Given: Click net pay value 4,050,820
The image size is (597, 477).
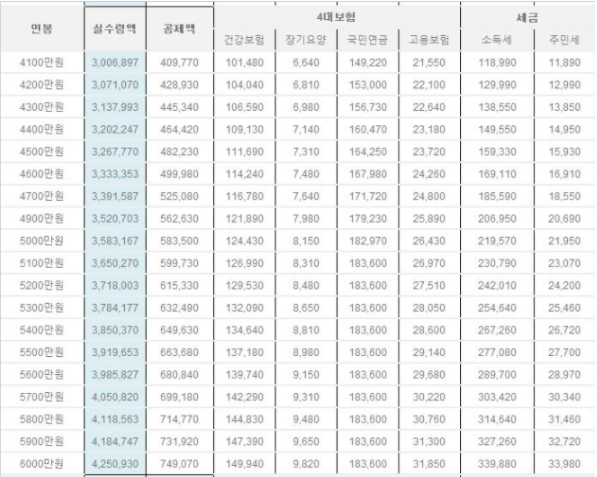Looking at the screenshot, I should (115, 397).
